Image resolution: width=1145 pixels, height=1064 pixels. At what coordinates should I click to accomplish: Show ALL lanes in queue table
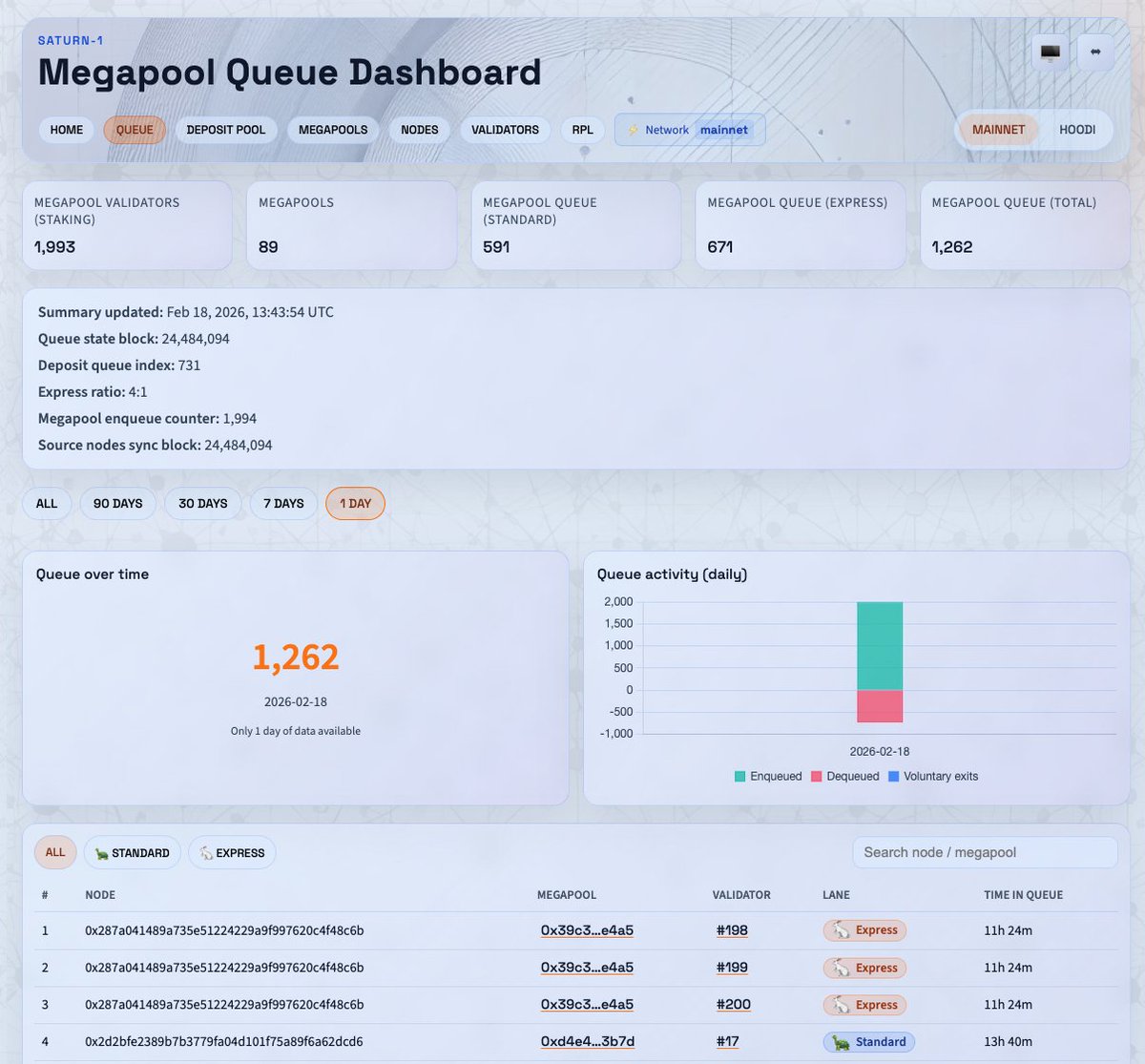55,853
